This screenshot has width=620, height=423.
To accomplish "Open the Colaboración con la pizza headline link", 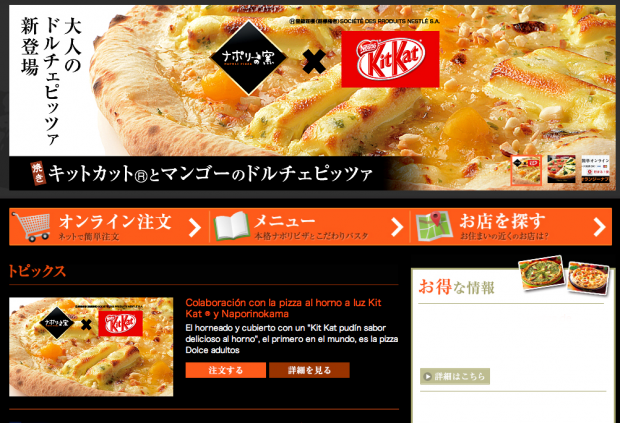I will coord(283,308).
